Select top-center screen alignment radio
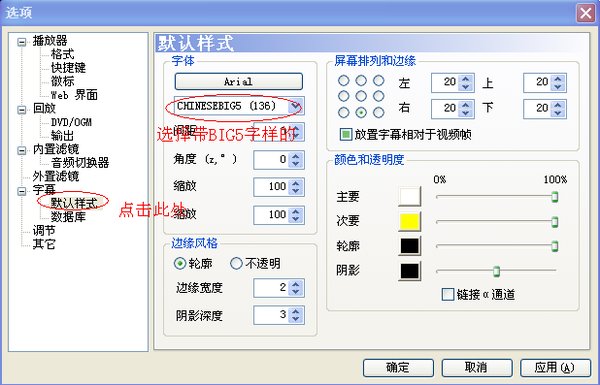This screenshot has width=600, height=385. (x=361, y=80)
